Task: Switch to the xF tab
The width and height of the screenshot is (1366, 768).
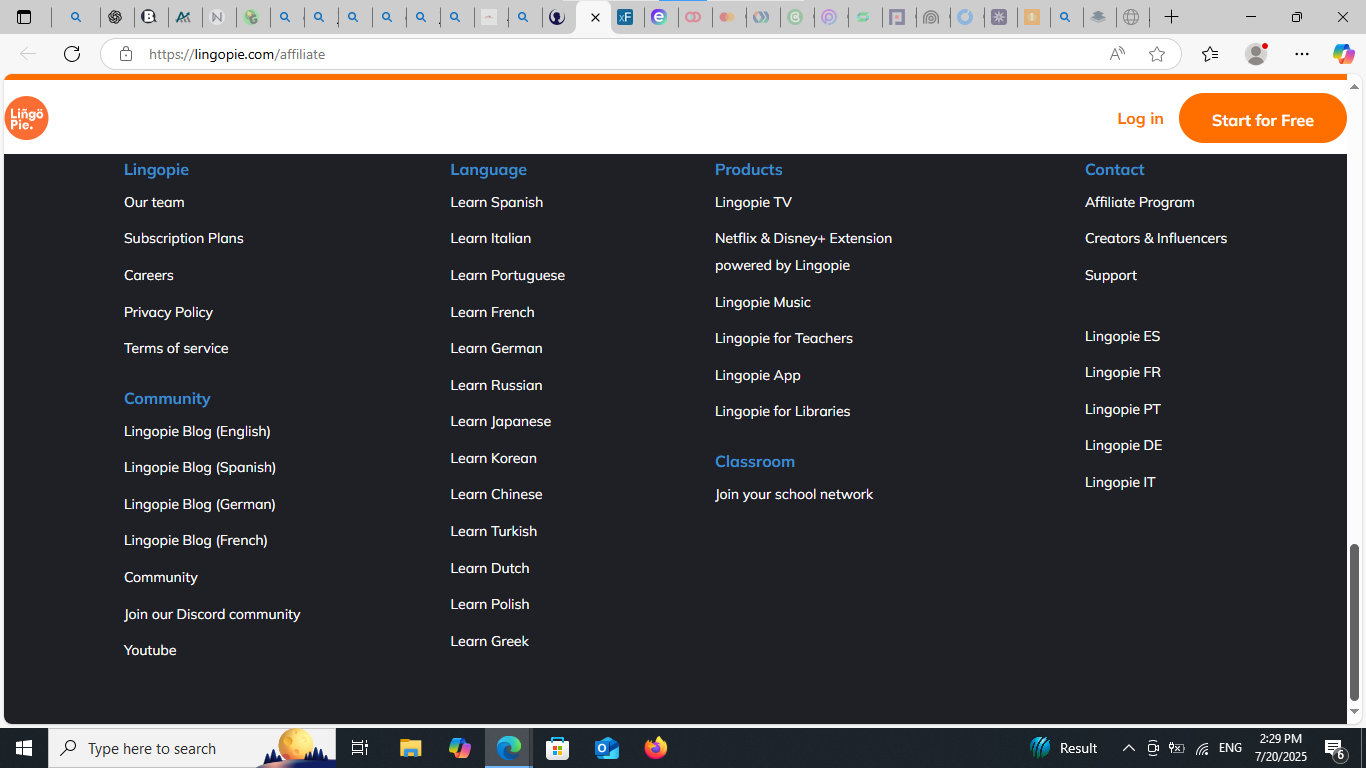Action: [x=625, y=17]
